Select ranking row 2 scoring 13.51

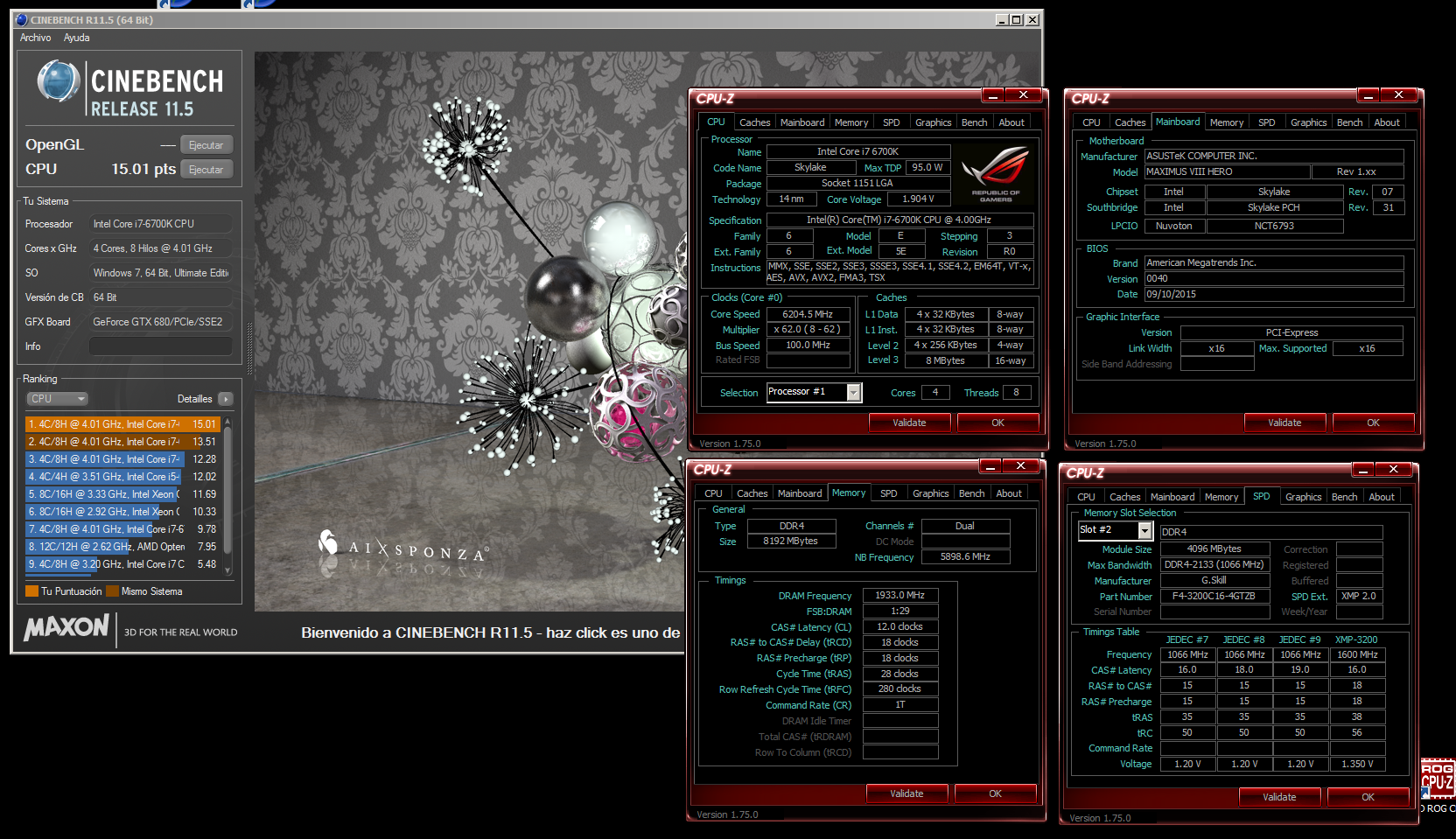[122, 442]
